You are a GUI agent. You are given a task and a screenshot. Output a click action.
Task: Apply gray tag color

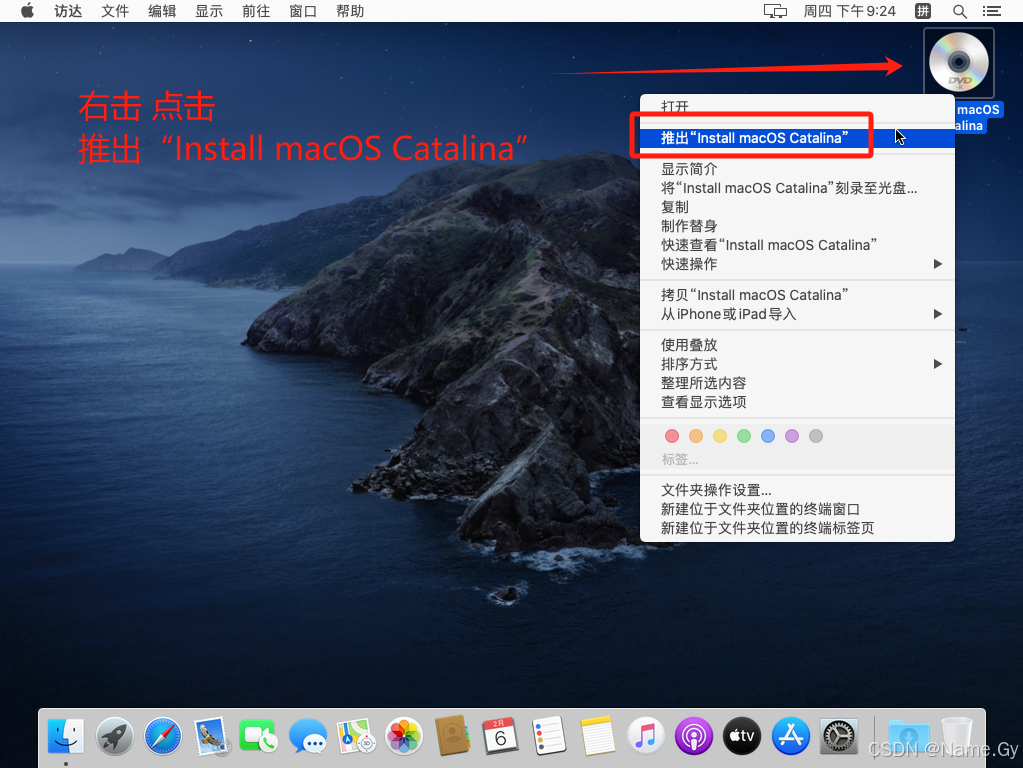pyautogui.click(x=816, y=436)
